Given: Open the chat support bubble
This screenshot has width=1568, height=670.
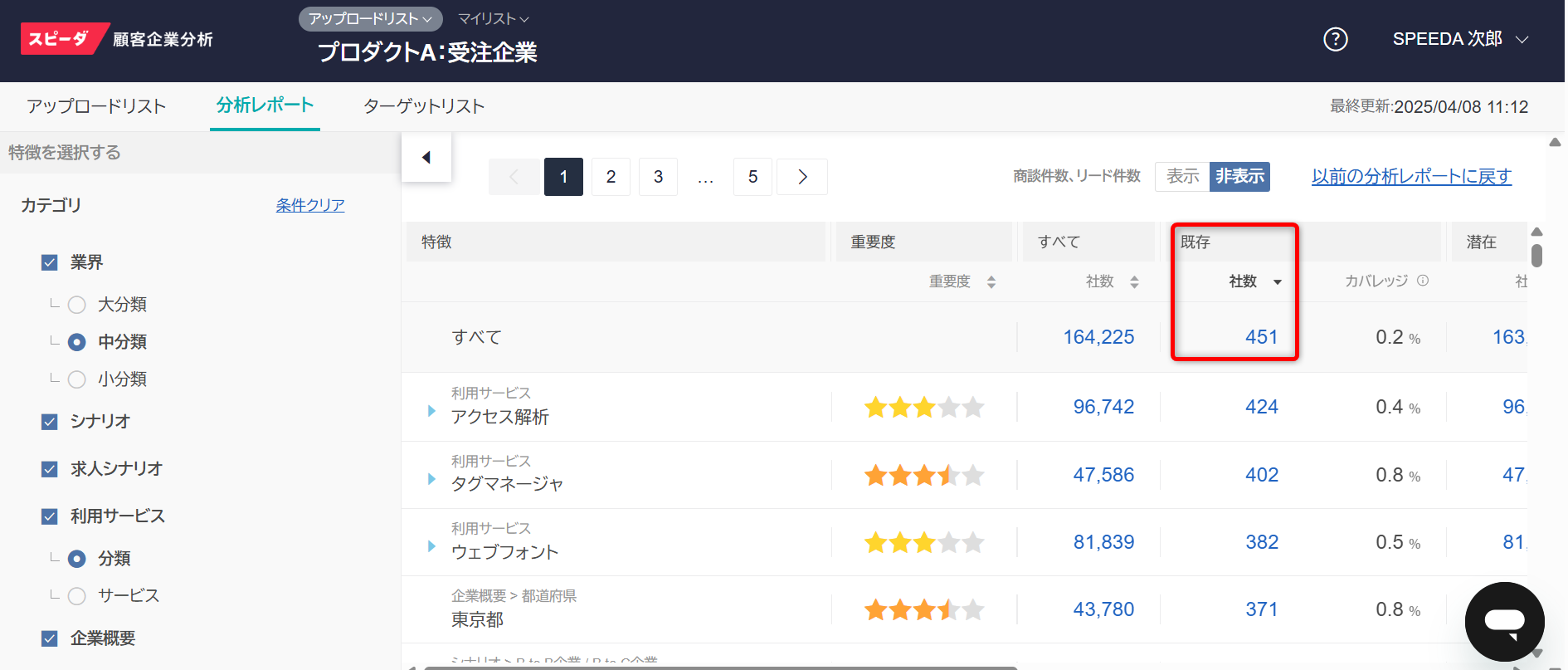Looking at the screenshot, I should point(1503,621).
